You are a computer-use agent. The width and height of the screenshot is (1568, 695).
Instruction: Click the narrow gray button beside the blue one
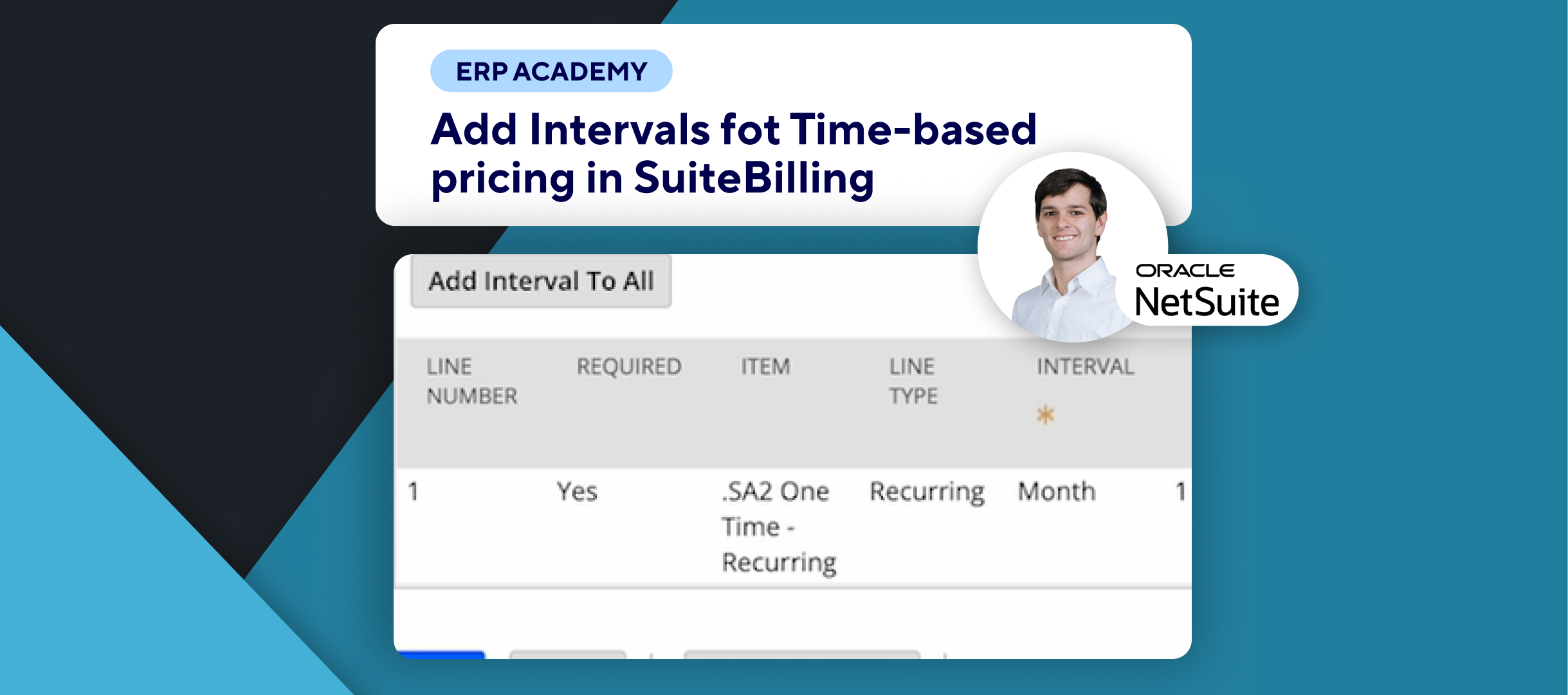click(567, 654)
